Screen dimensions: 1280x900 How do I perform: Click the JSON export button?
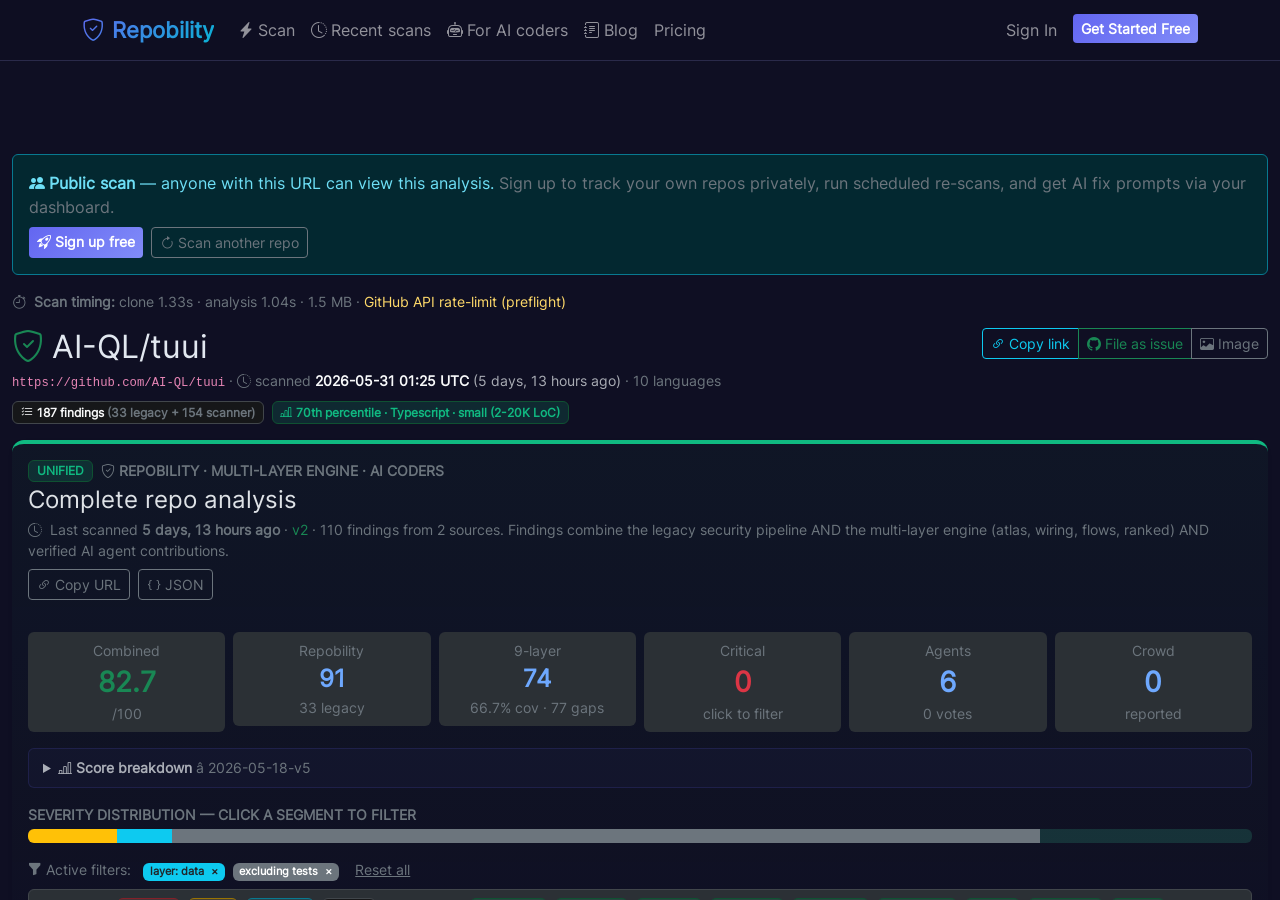[175, 584]
